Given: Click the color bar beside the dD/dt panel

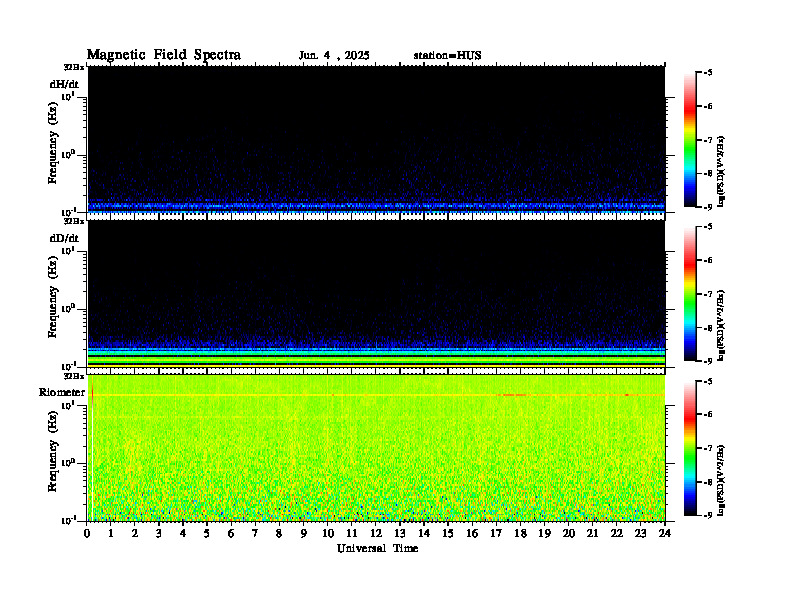Looking at the screenshot, I should pyautogui.click(x=690, y=294).
